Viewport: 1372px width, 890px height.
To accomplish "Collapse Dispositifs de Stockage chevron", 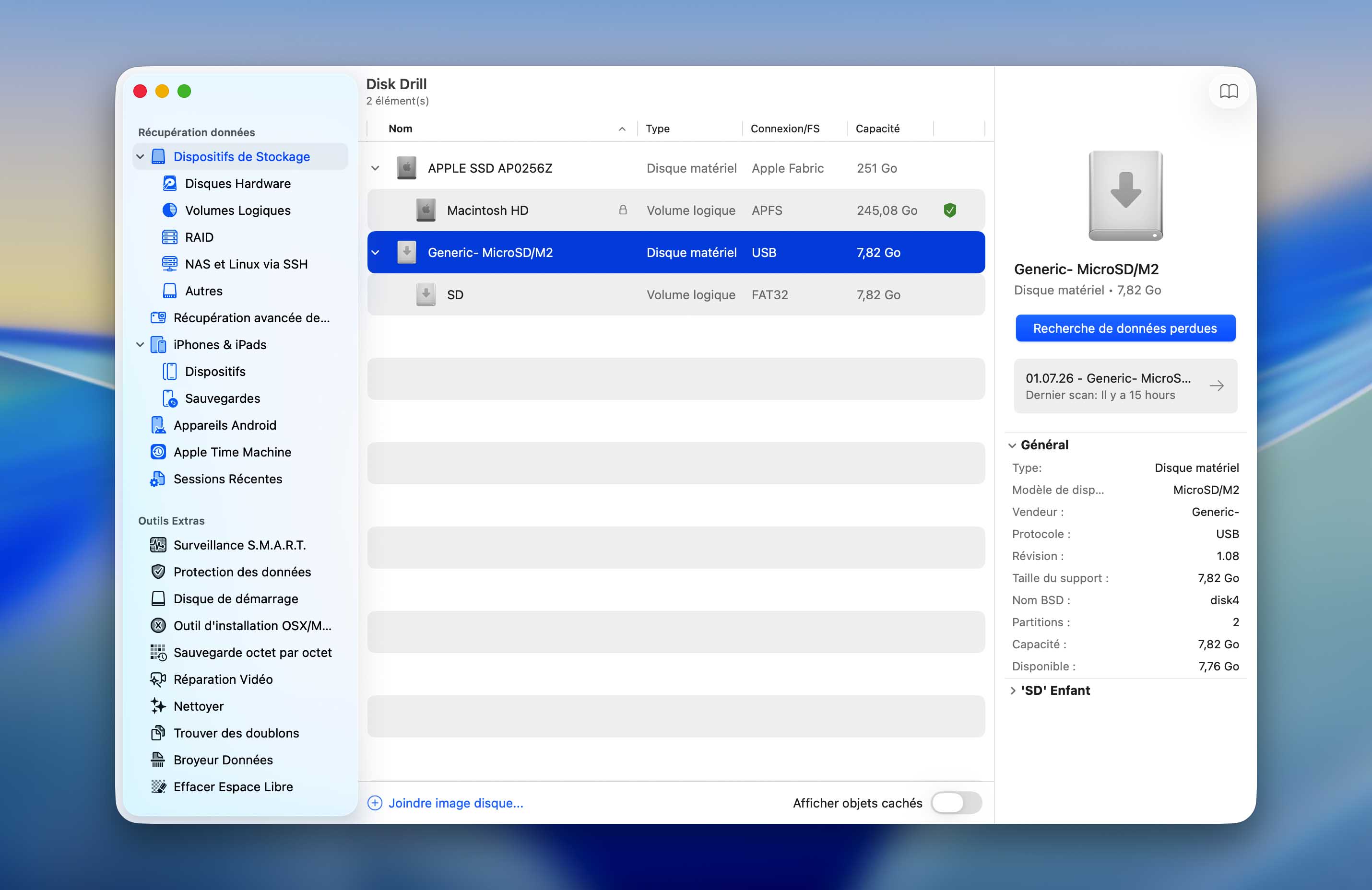I will 140,157.
